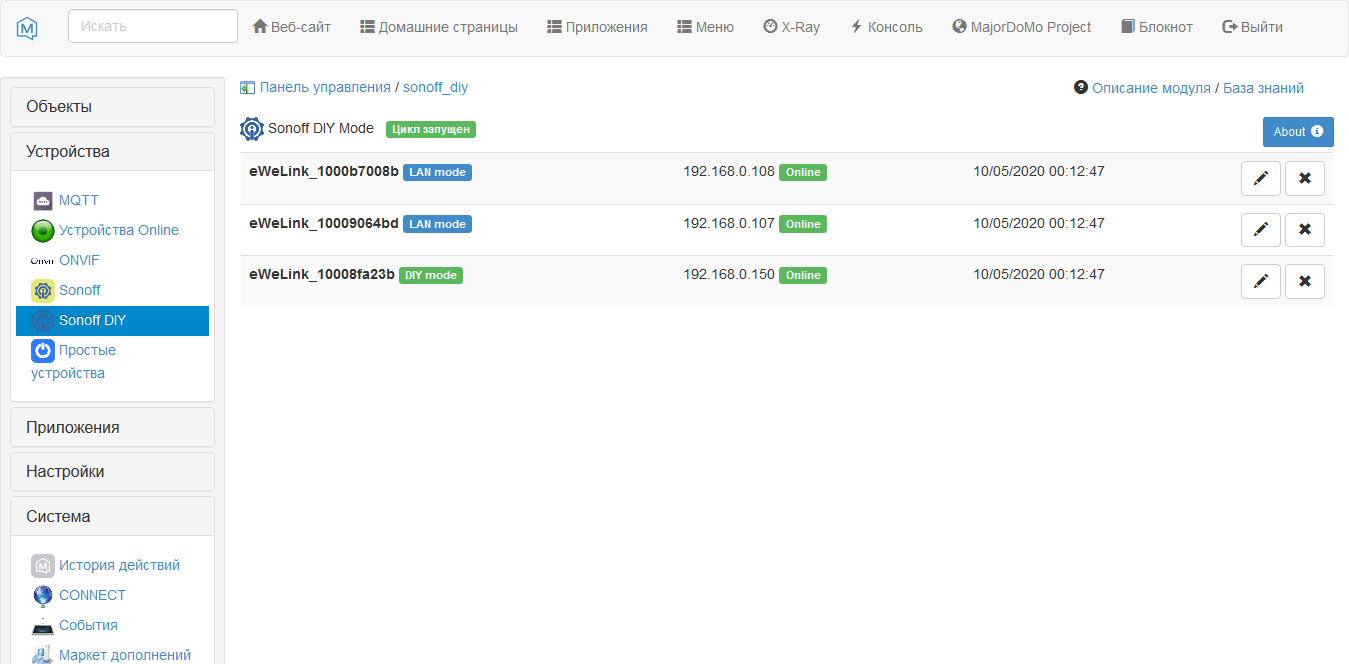The image size is (1349, 664).
Task: Click the yellow Sonoff sidebar icon
Action: [x=43, y=291]
